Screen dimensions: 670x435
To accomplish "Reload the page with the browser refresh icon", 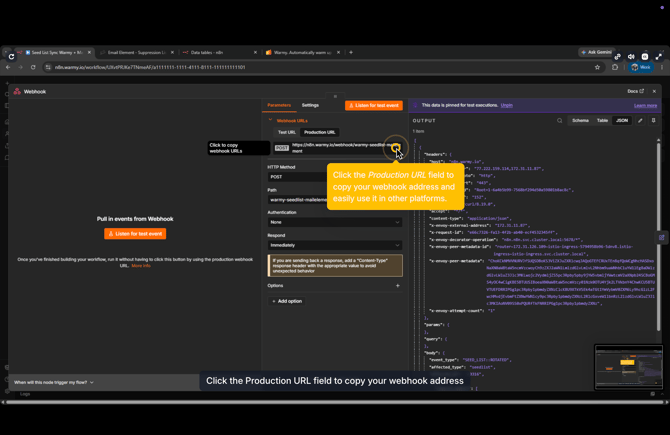I will click(33, 67).
